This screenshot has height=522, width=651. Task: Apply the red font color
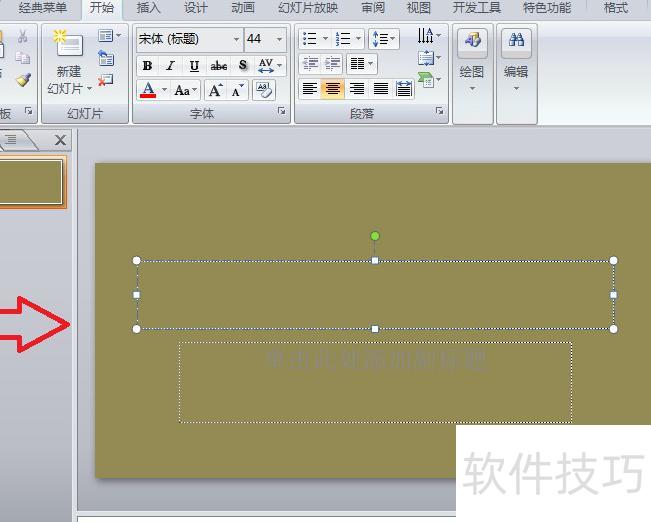(x=148, y=90)
